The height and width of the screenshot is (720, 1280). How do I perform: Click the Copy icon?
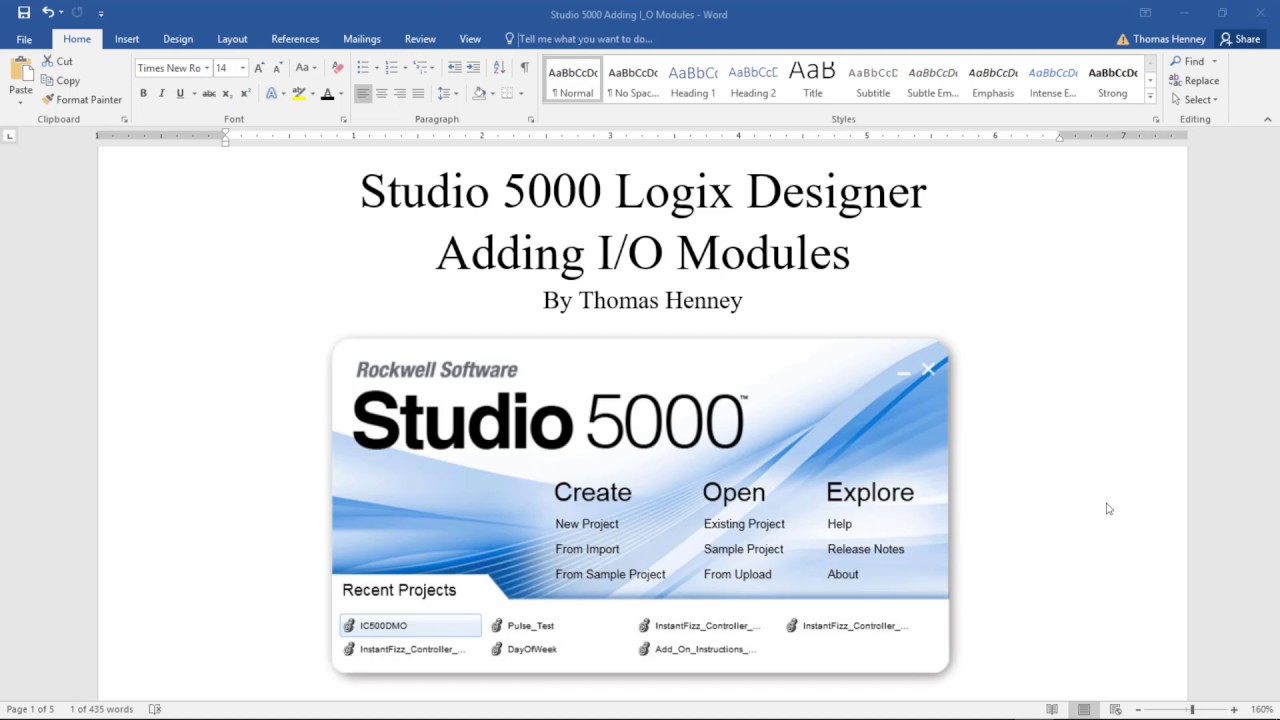pyautogui.click(x=47, y=80)
